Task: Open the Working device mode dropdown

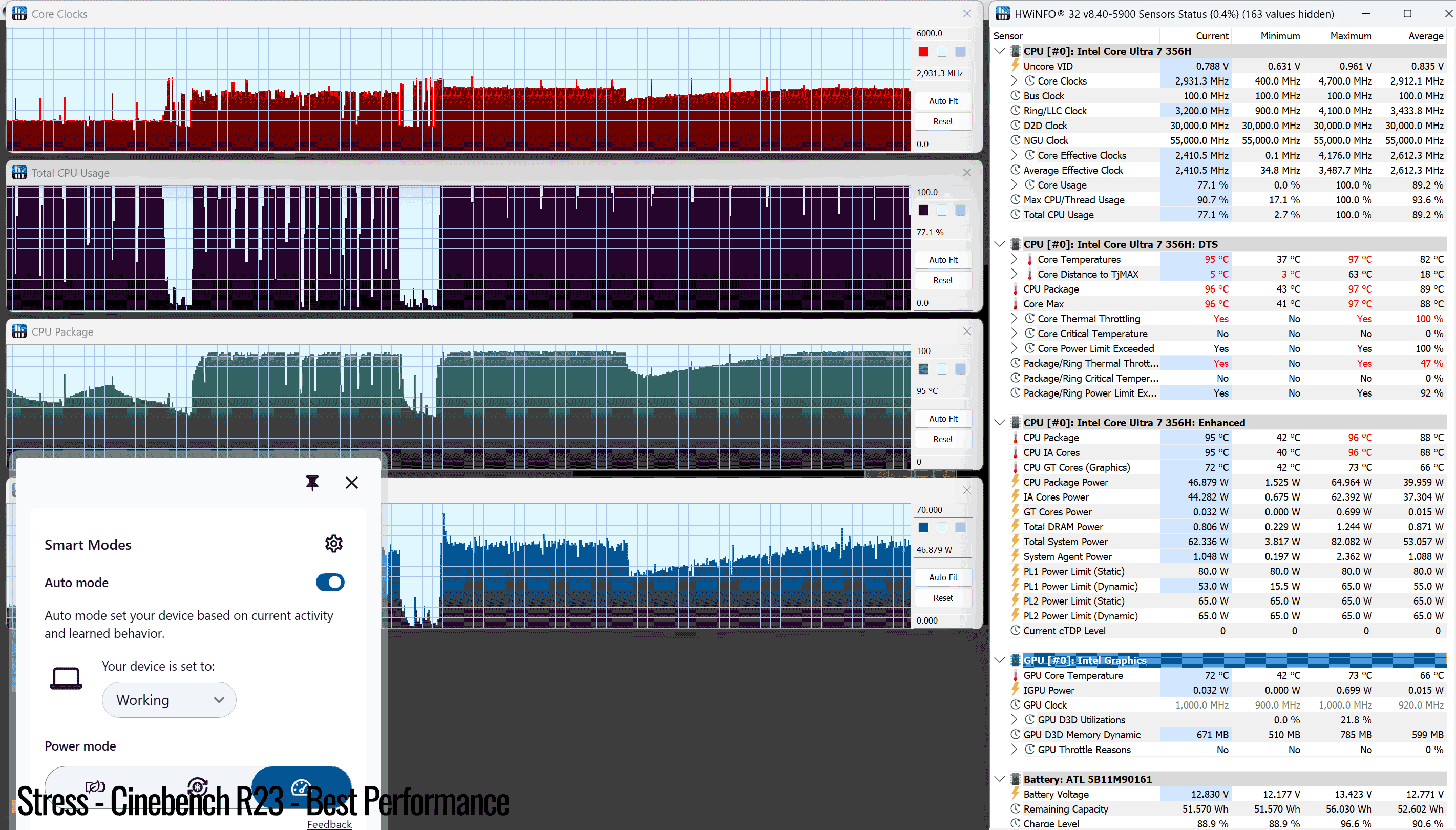Action: point(169,700)
